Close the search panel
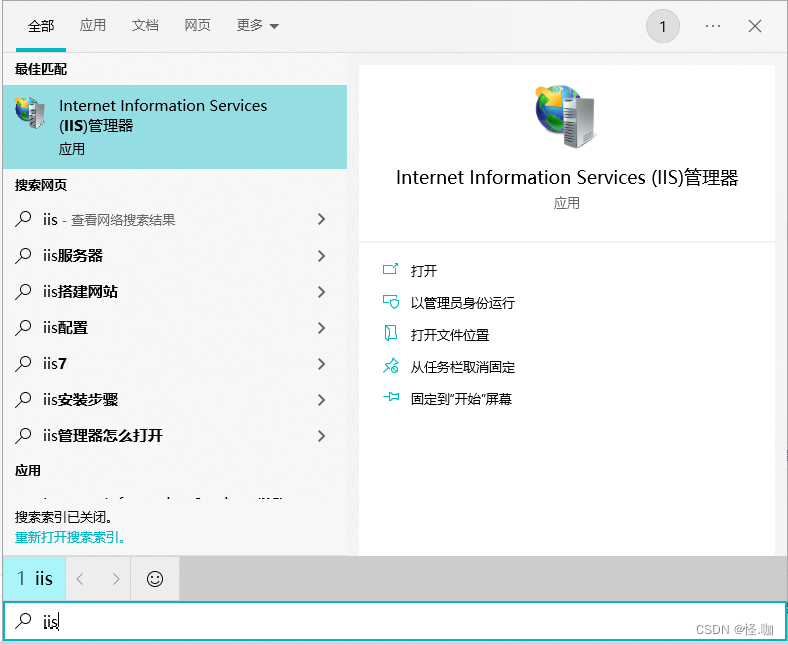Image resolution: width=788 pixels, height=645 pixels. coord(755,26)
